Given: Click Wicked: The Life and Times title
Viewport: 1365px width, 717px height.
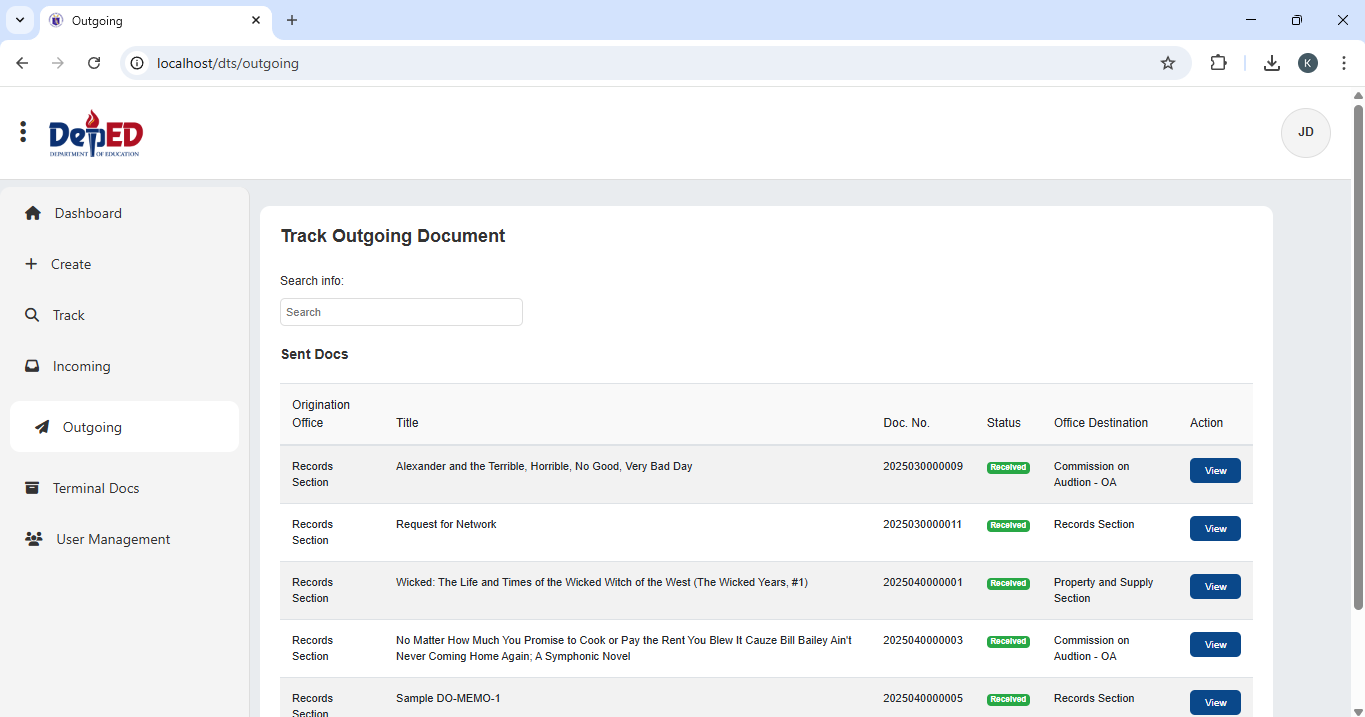Looking at the screenshot, I should click(x=602, y=582).
